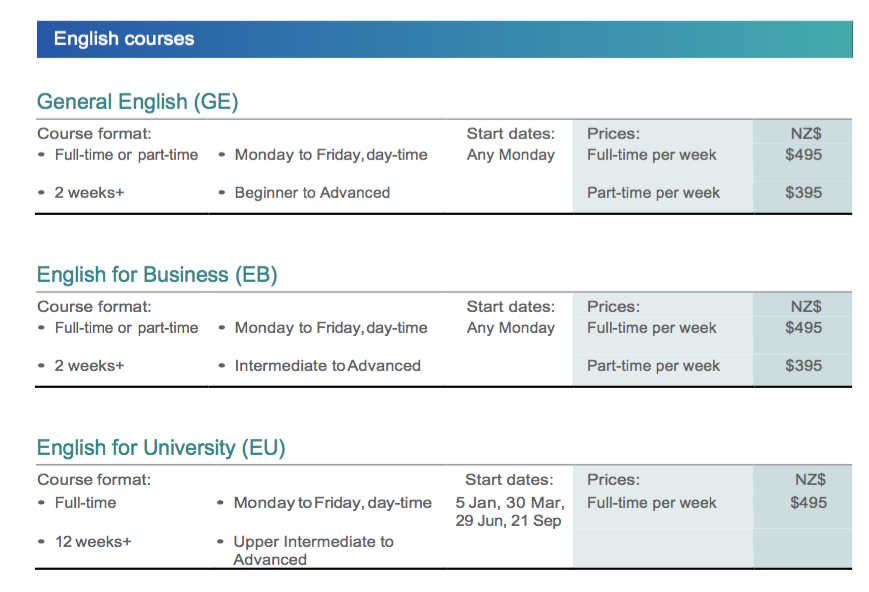Image resolution: width=869 pixels, height=592 pixels.
Task: Click Prices label in English for University
Action: click(x=613, y=480)
